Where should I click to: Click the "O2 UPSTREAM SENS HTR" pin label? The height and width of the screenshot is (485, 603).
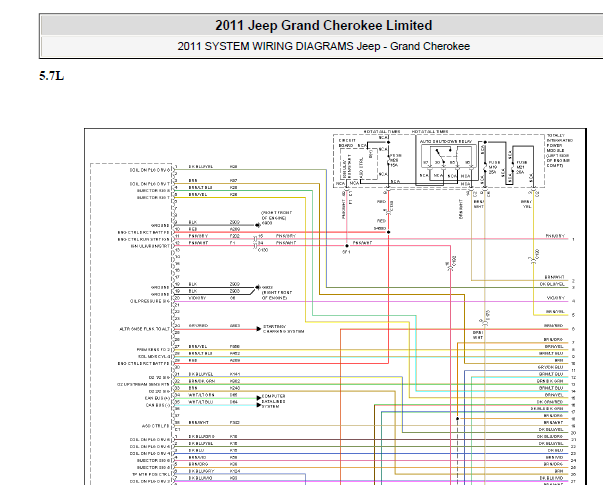143,384
